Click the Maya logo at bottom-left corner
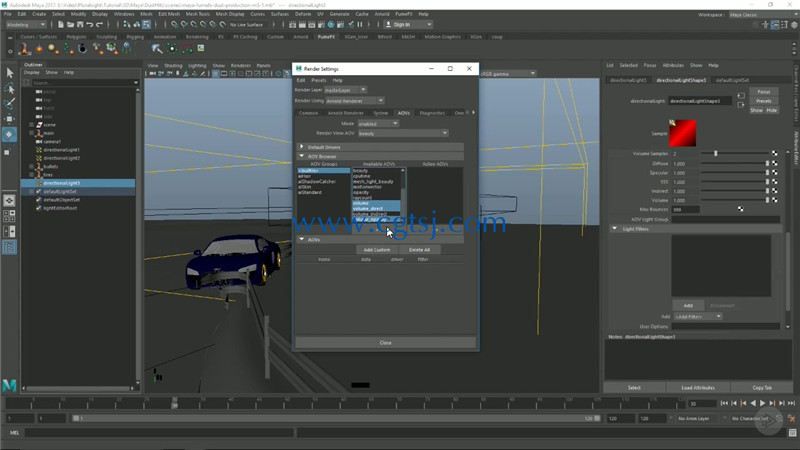The height and width of the screenshot is (450, 800). pyautogui.click(x=9, y=385)
